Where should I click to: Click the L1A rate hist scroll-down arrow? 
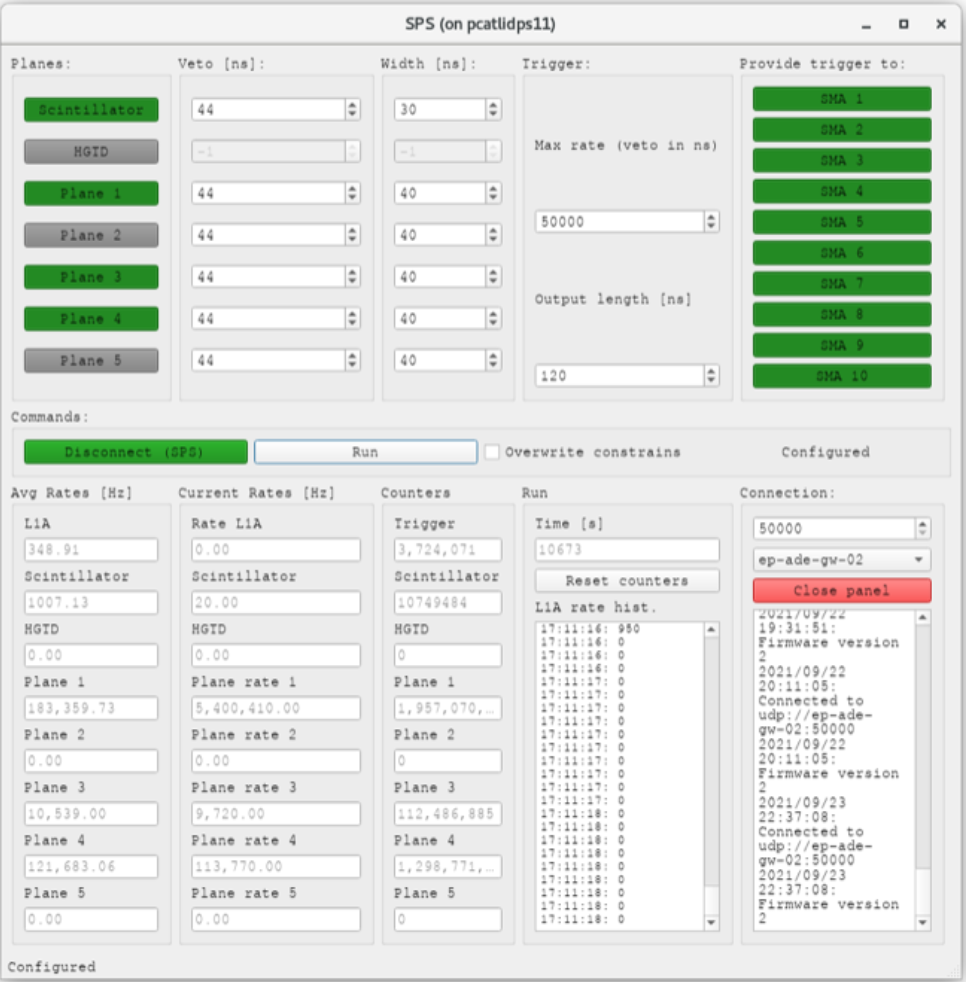point(711,922)
